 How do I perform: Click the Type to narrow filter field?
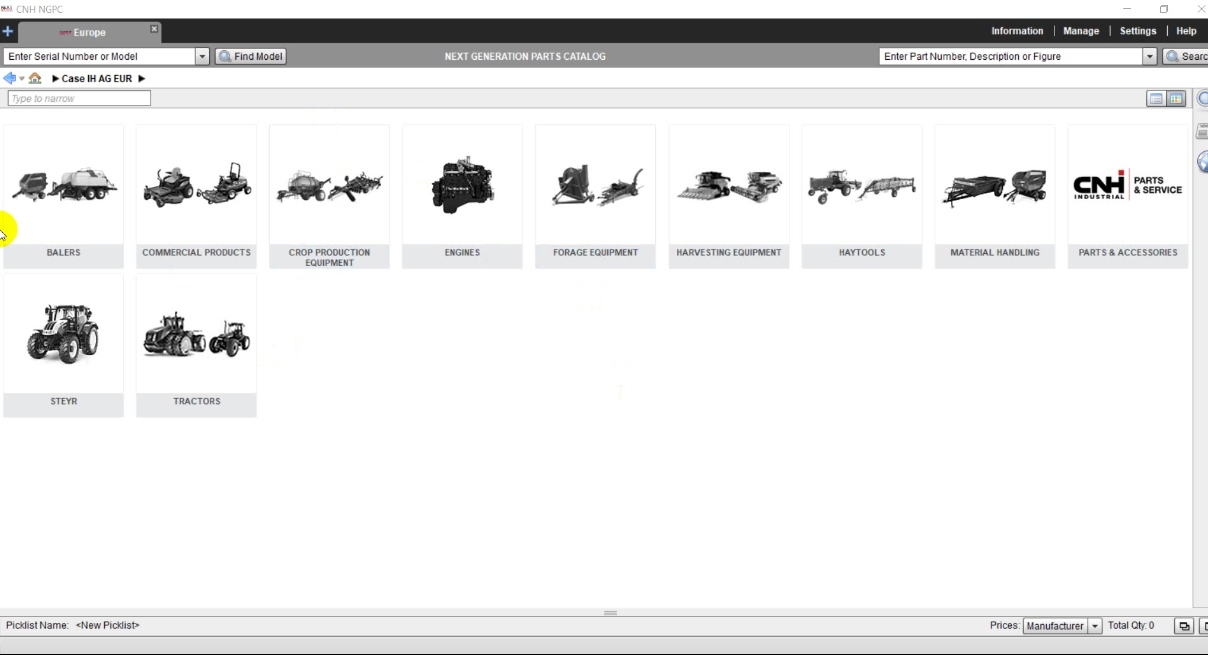[x=79, y=98]
